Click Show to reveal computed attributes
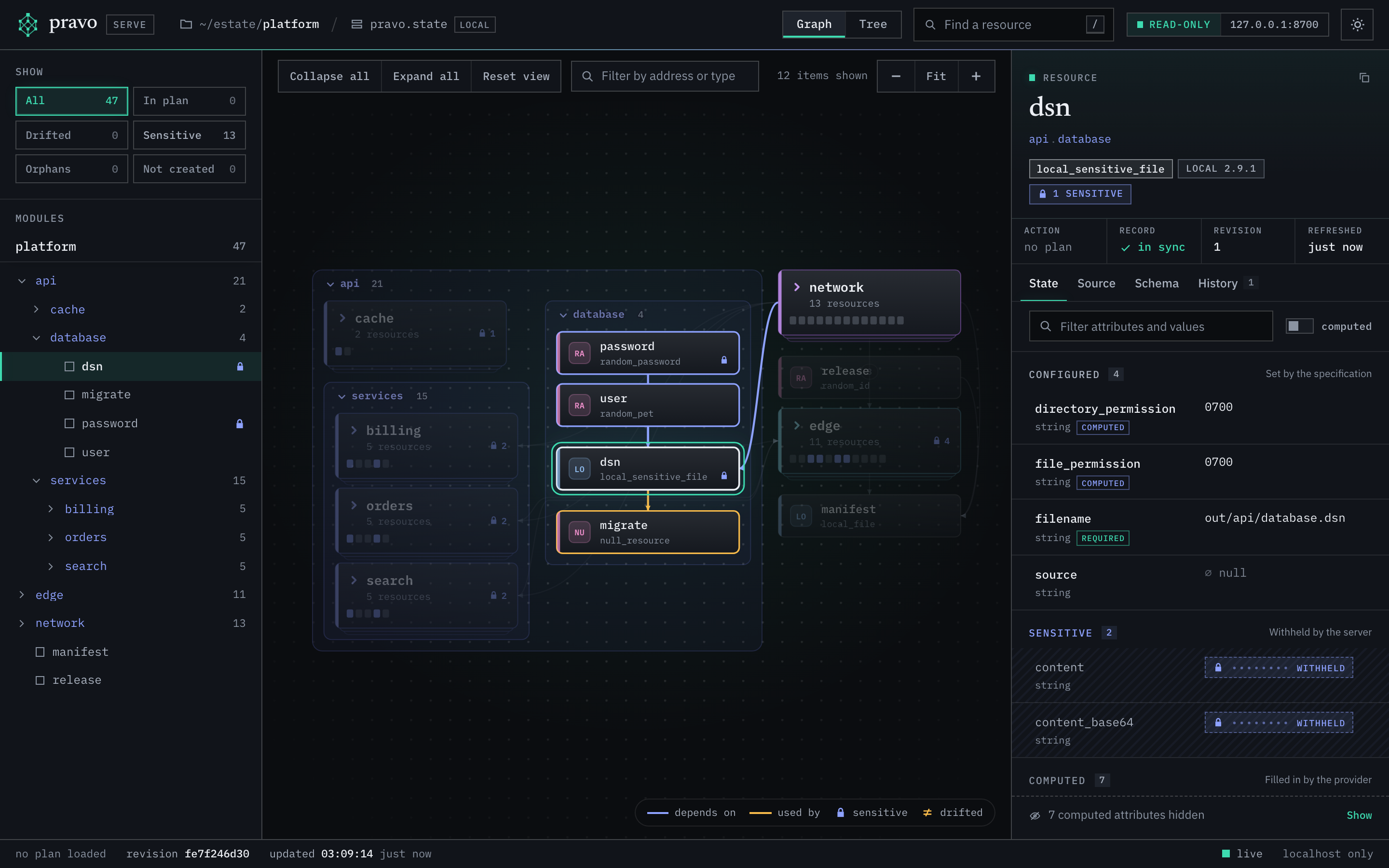This screenshot has width=1389, height=868. pos(1359,815)
